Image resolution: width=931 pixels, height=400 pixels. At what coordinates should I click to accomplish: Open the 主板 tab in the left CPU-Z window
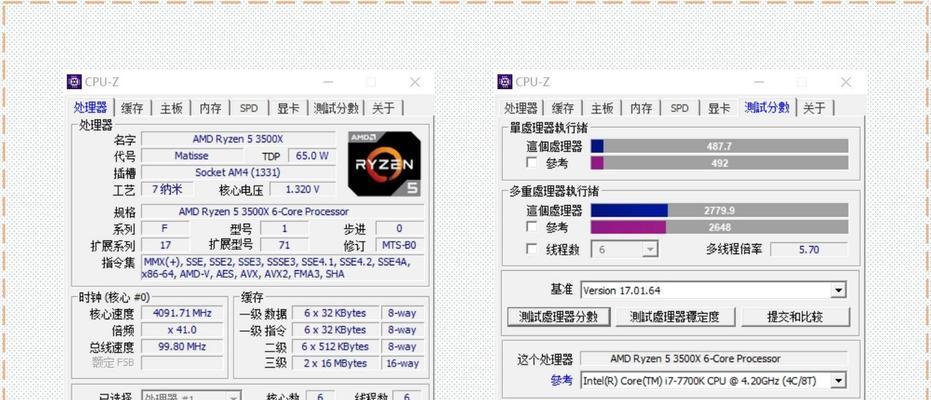pyautogui.click(x=171, y=108)
